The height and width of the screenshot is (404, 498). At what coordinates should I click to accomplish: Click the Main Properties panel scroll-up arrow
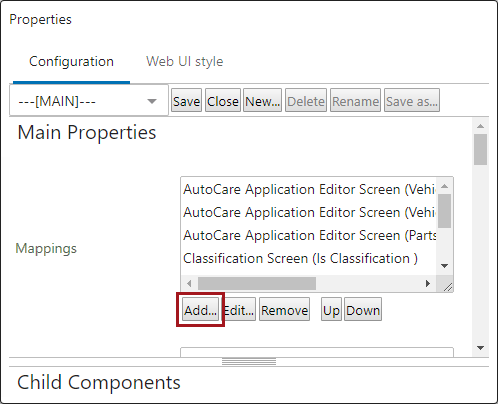(480, 126)
